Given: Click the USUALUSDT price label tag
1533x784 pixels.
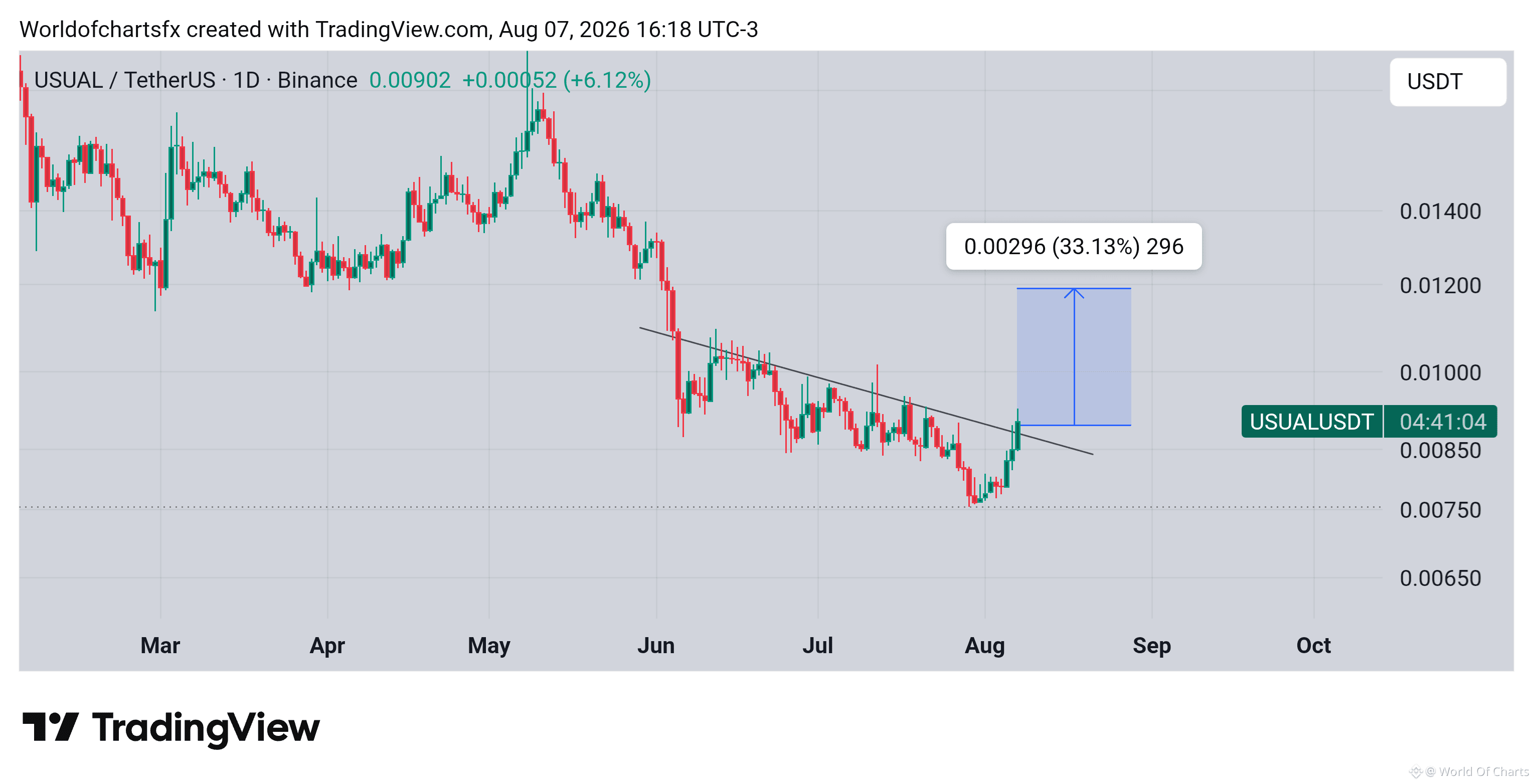Looking at the screenshot, I should tap(1312, 422).
